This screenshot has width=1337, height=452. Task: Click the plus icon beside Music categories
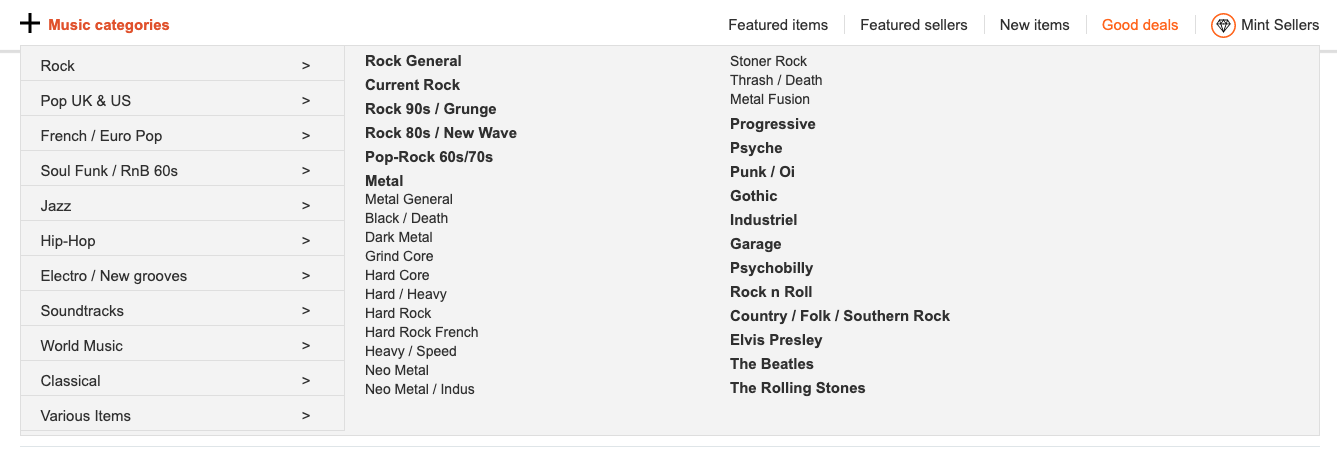pyautogui.click(x=30, y=24)
